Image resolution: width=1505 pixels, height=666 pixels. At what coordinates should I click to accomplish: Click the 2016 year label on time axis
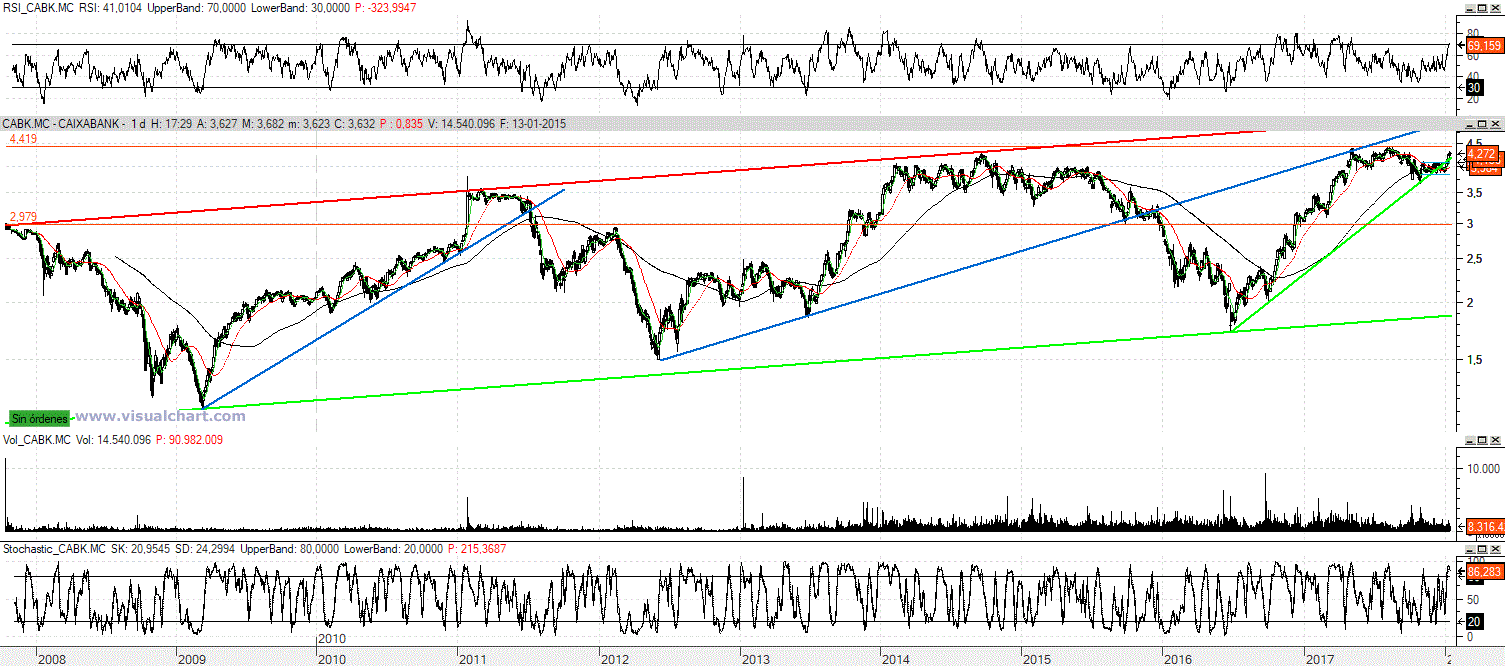[1178, 659]
